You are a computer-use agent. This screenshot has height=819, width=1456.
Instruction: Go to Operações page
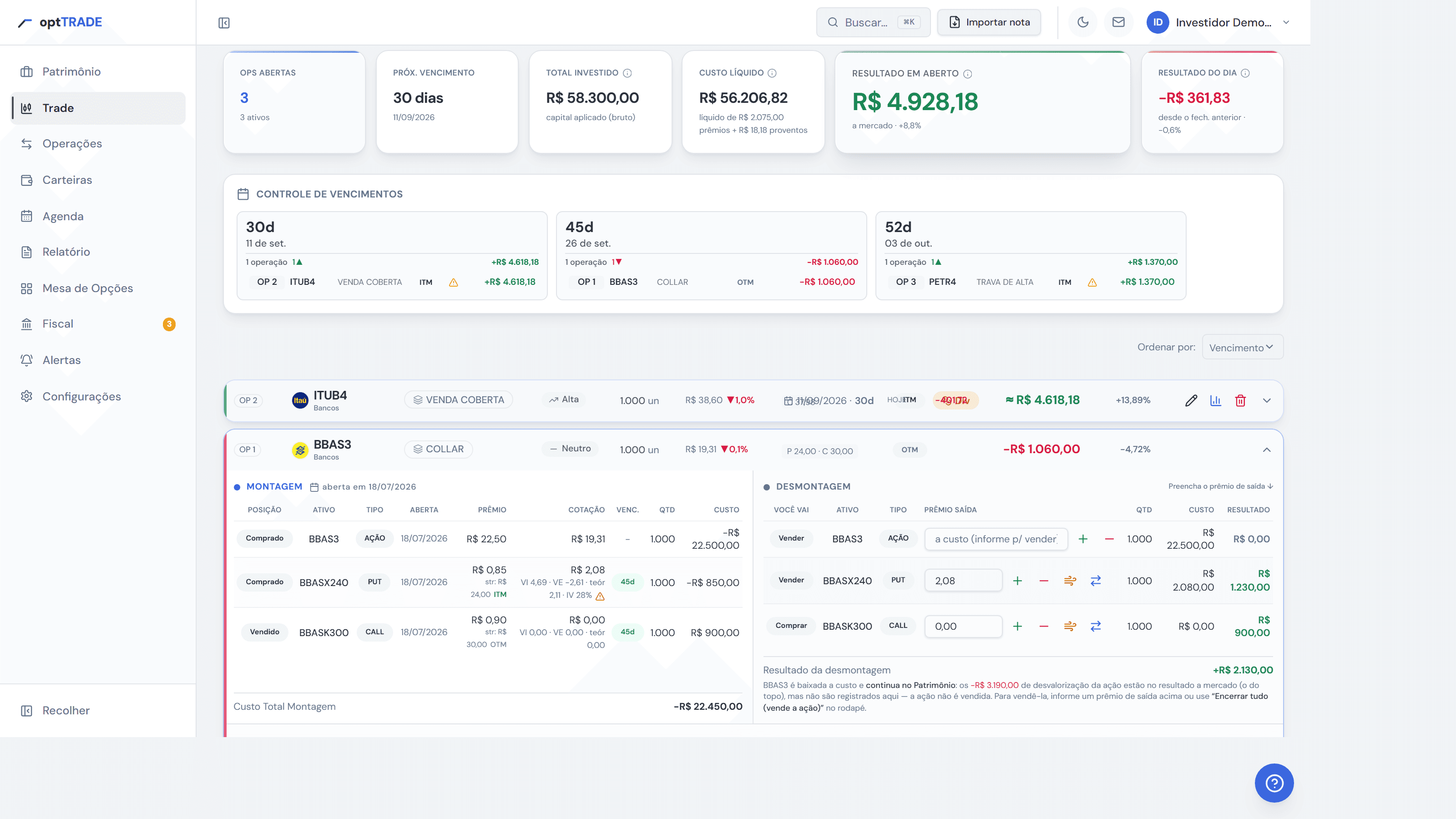98,144
